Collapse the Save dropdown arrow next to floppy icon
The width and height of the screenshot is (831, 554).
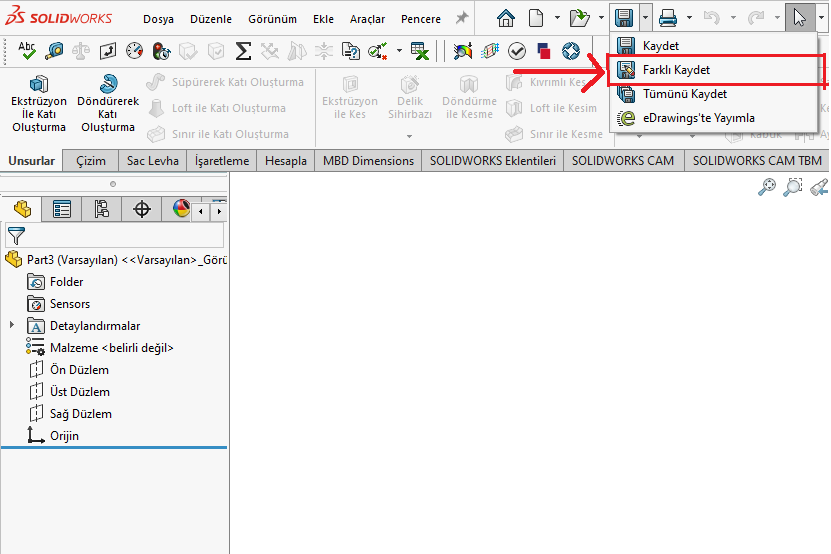646,18
